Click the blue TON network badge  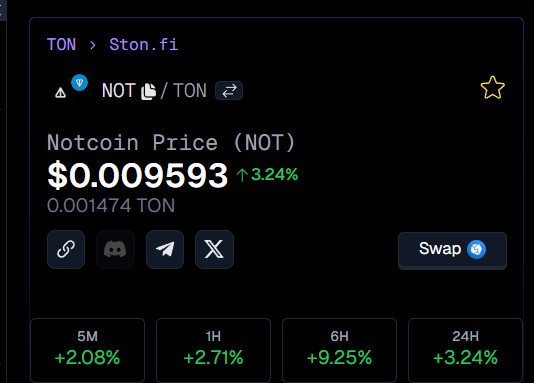[x=79, y=83]
